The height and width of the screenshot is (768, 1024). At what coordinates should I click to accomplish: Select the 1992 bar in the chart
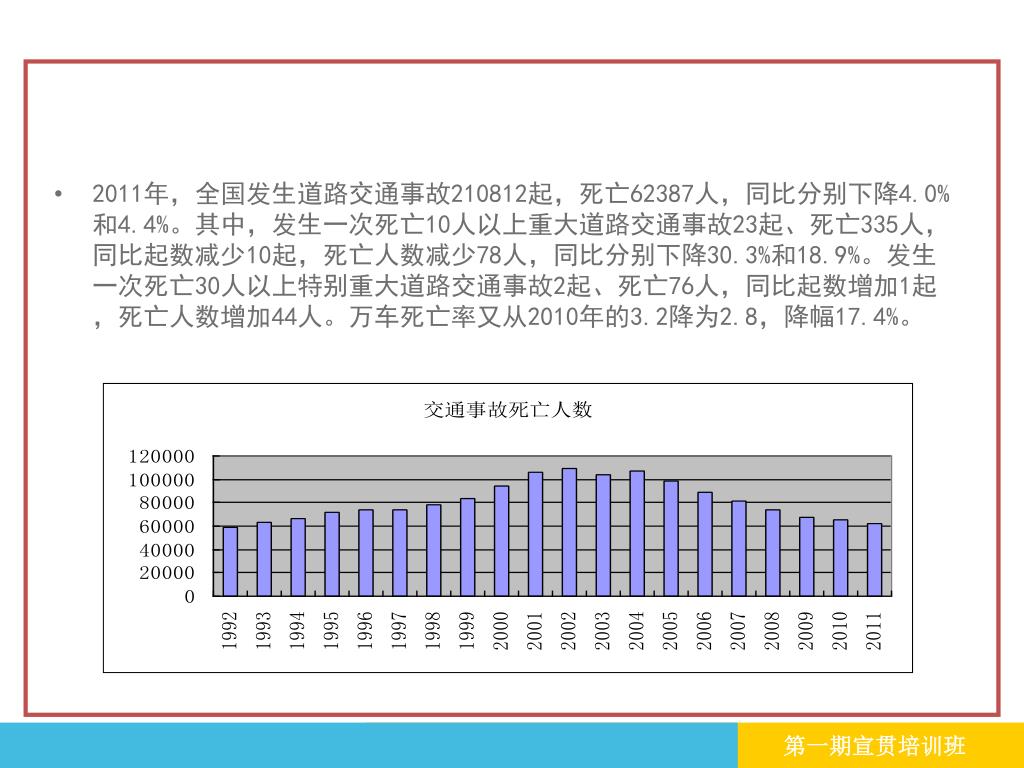[x=230, y=561]
